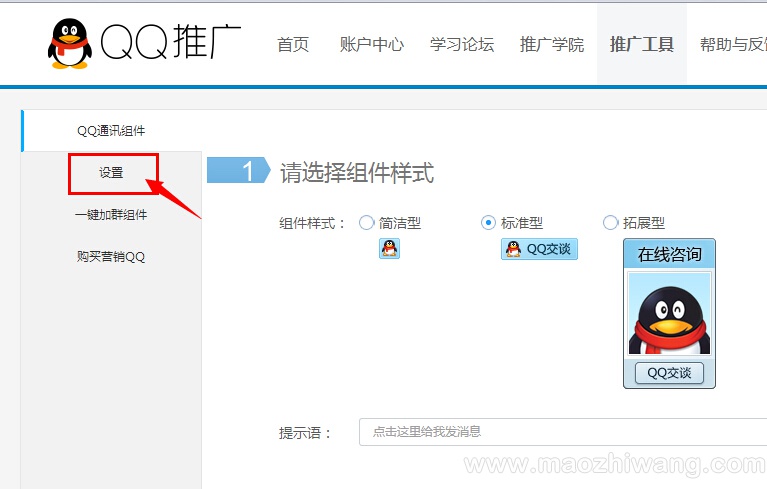Select QQ通讯组件 in the left sidebar
The width and height of the screenshot is (767, 489).
pyautogui.click(x=111, y=131)
